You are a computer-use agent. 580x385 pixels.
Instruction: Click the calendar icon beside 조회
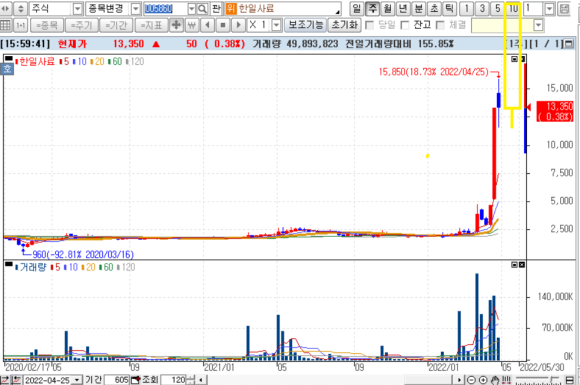(x=136, y=380)
